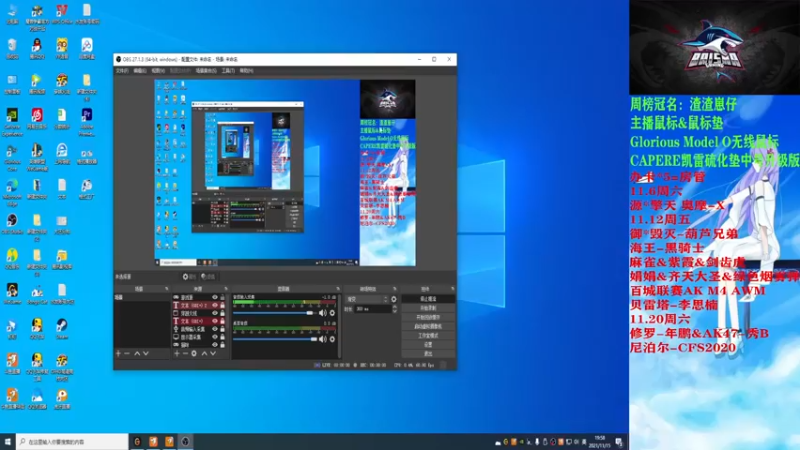Toggle visibility eye of audio input capture source
Viewport: 800px width, 450px height.
[x=215, y=329]
